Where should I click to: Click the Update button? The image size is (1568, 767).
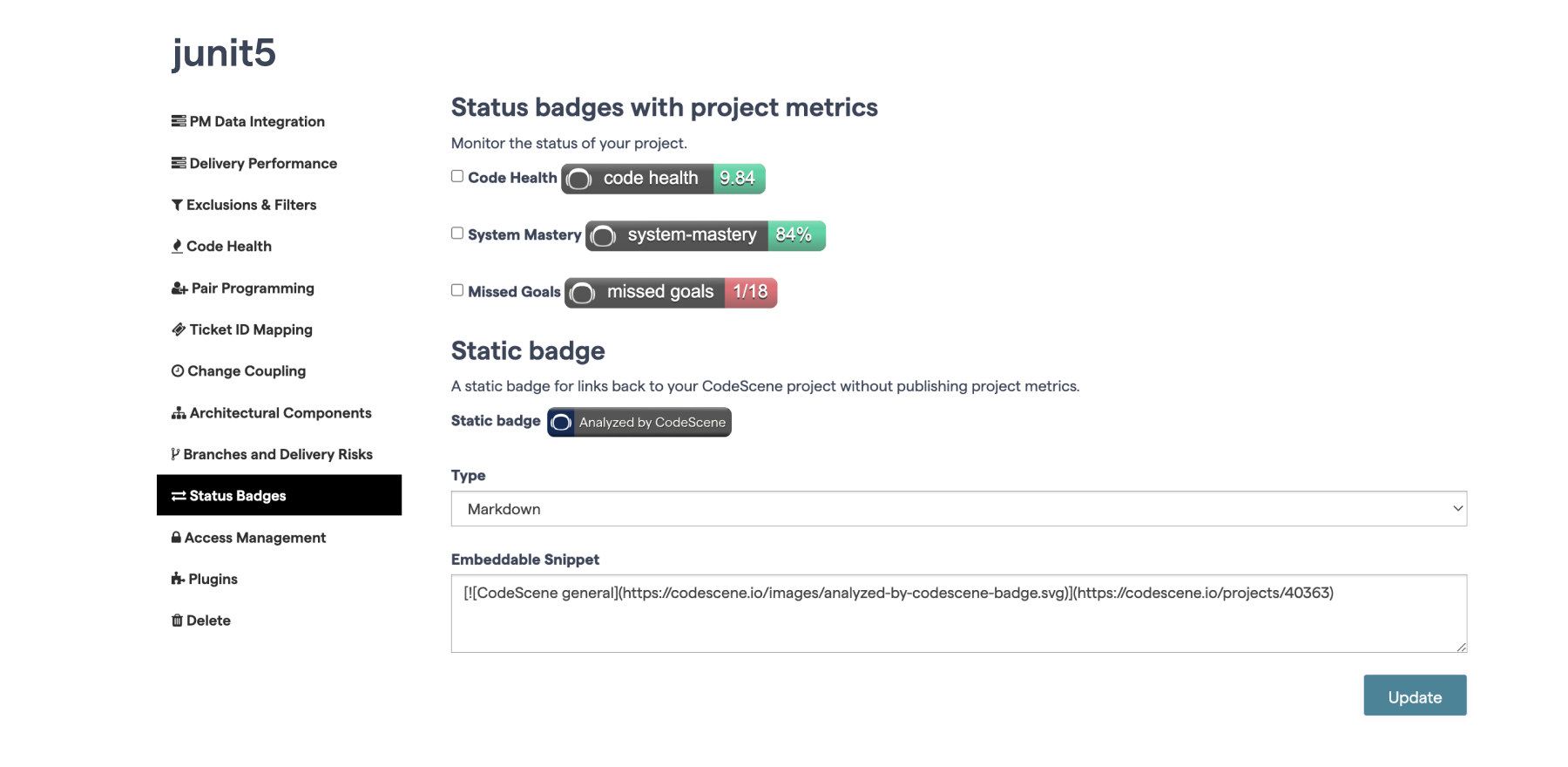coord(1415,695)
